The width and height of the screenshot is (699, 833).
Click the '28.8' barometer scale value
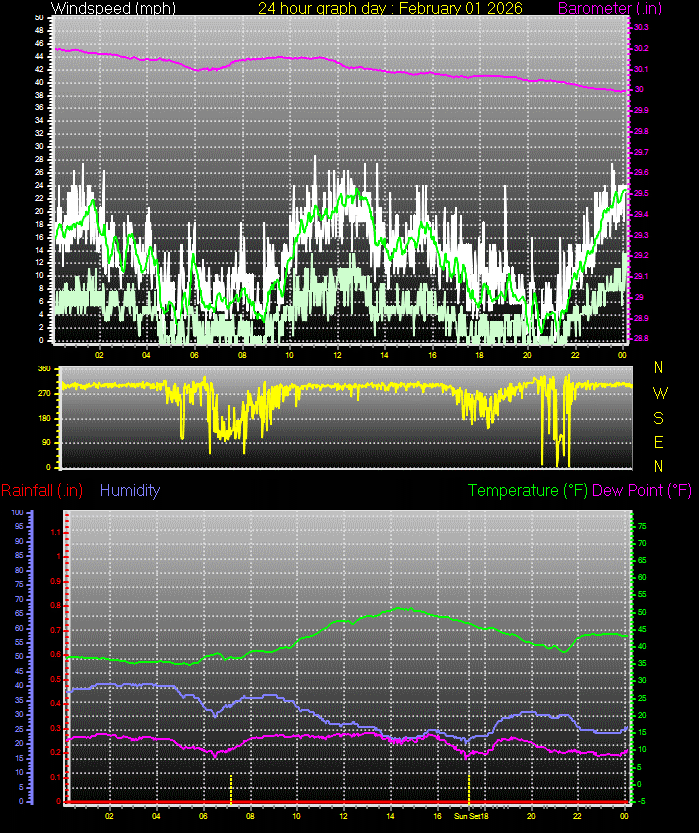[641, 338]
